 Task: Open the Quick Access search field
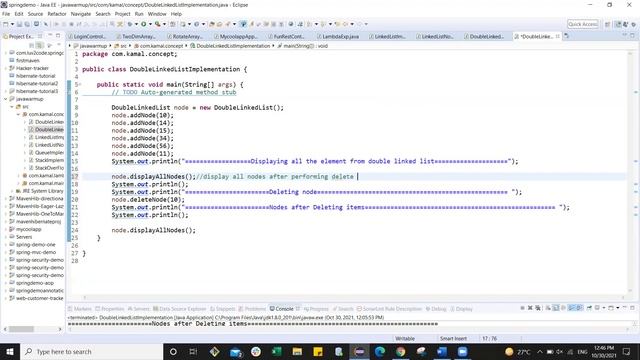point(582,24)
